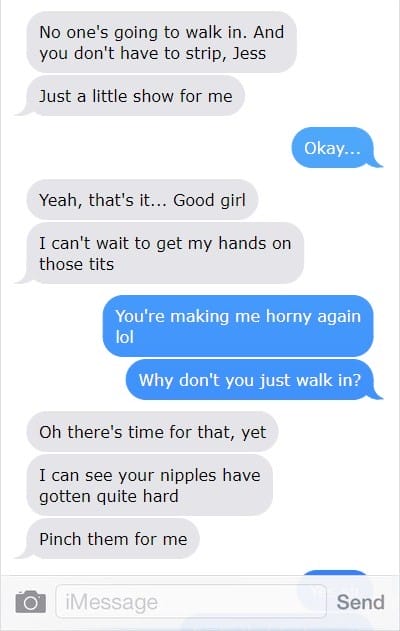Screen dimensions: 400x631
Task: Select the gray message starting 'I can see your'
Action: [150, 485]
